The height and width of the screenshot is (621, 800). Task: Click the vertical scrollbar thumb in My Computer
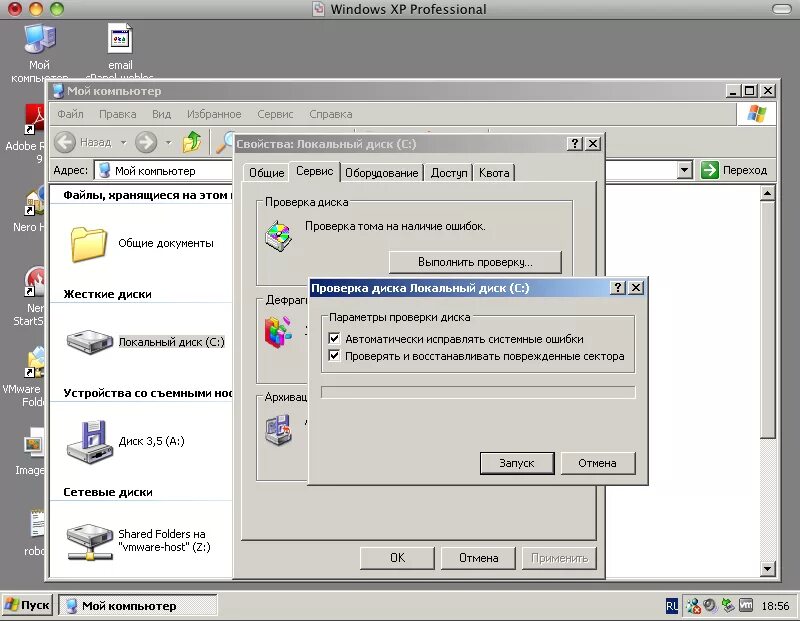click(x=767, y=319)
